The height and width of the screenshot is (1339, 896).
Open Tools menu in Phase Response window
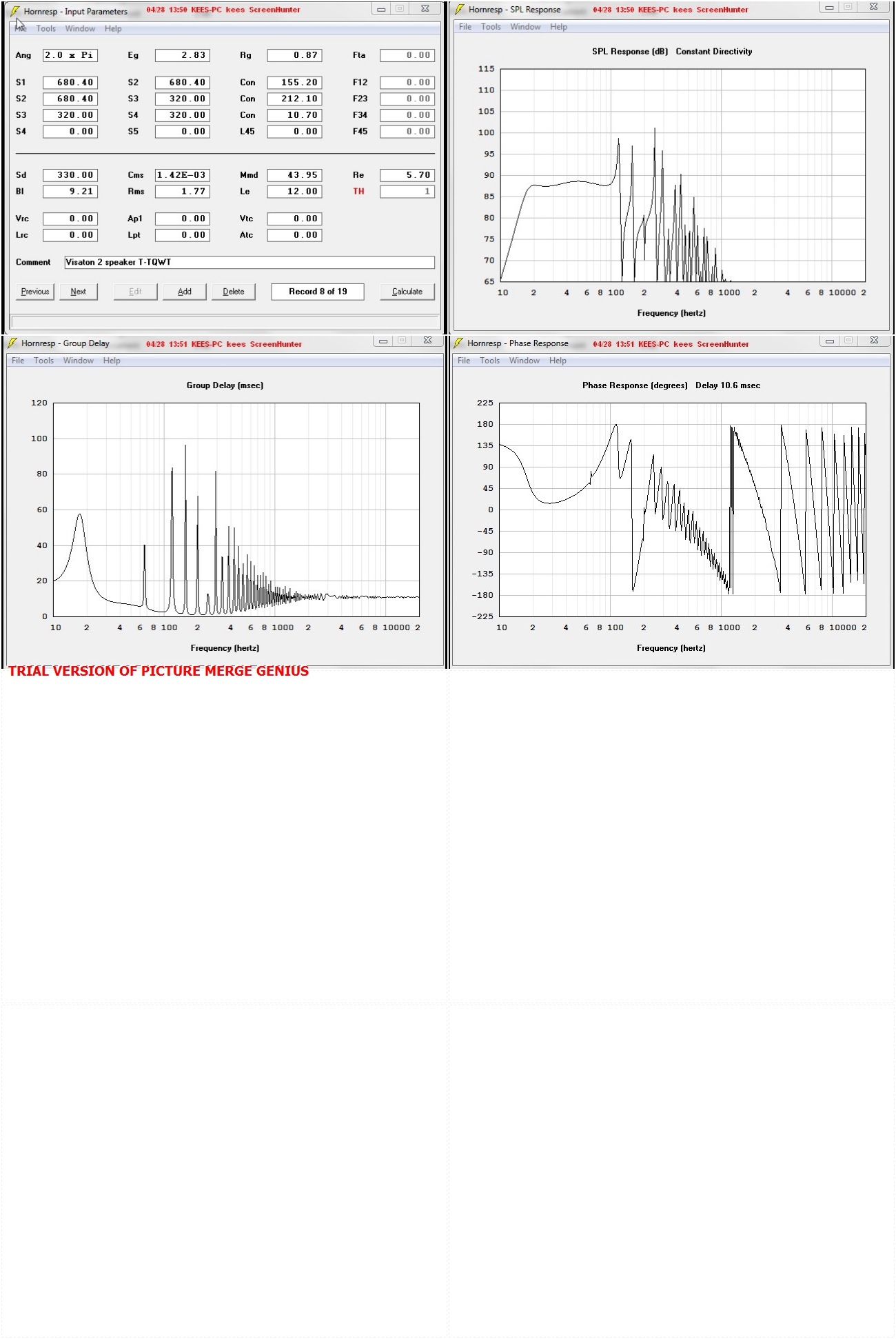(489, 361)
